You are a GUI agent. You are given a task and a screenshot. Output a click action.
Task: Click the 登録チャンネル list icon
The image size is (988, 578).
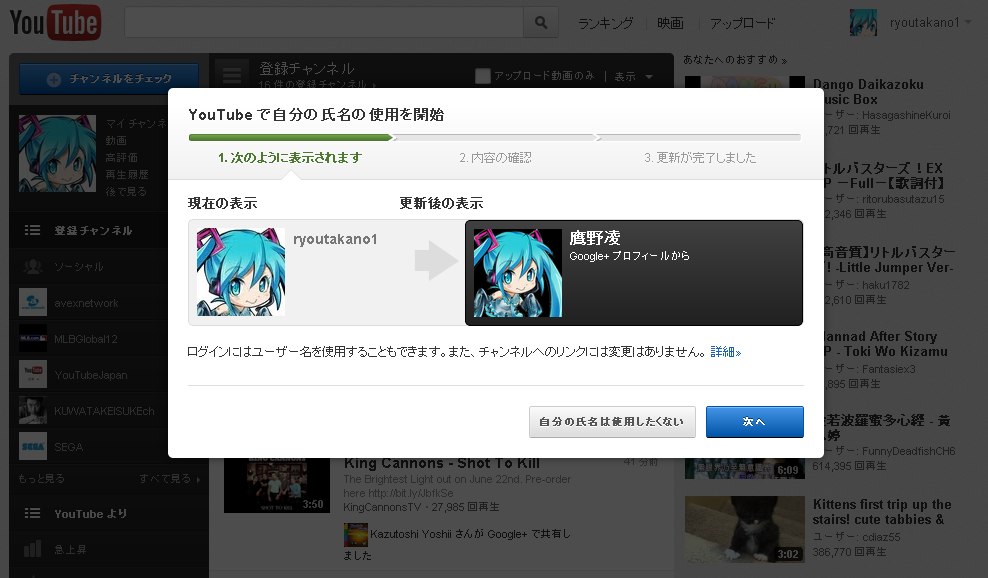(x=32, y=230)
